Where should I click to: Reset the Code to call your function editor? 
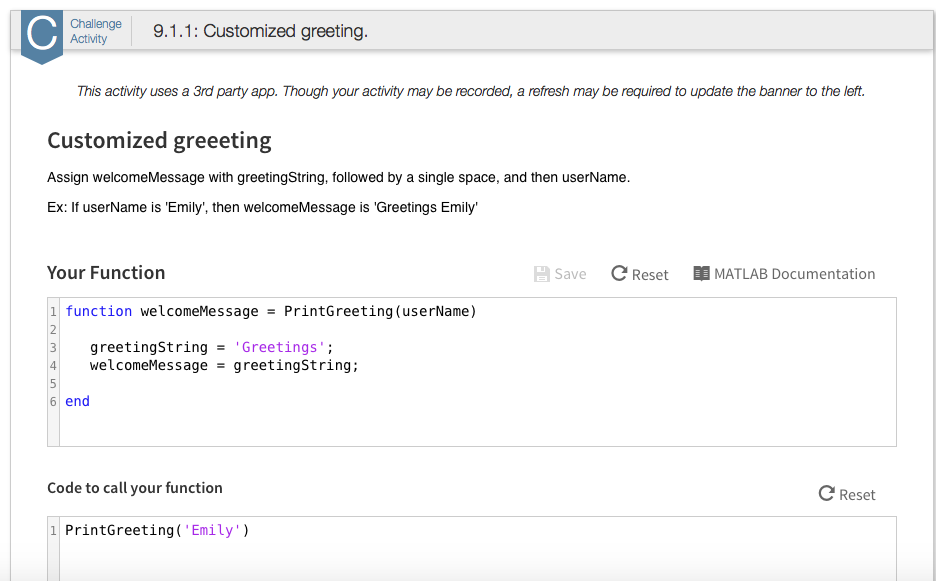pos(847,494)
